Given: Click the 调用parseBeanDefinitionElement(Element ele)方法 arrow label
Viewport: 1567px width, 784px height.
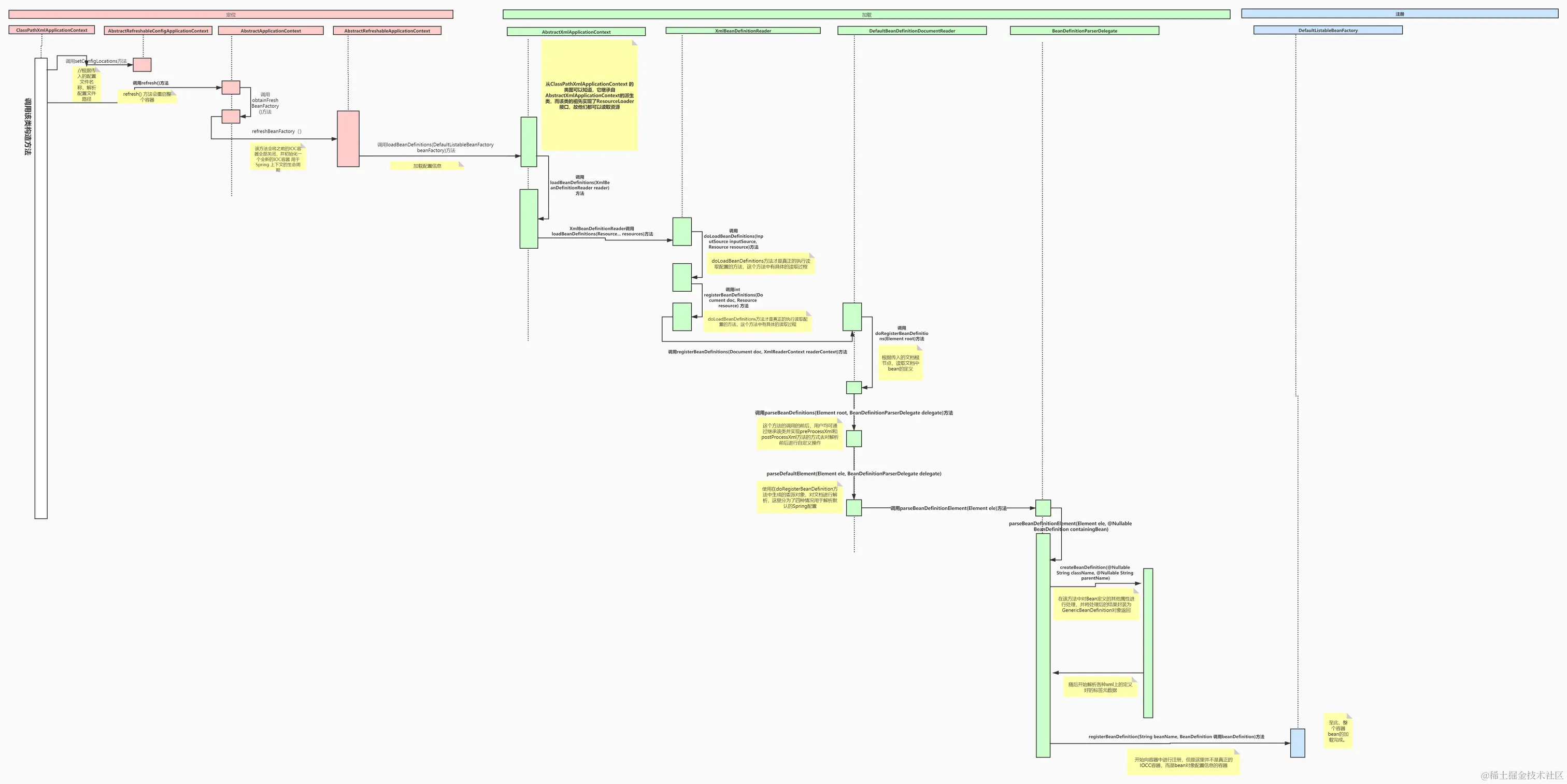Looking at the screenshot, I should pos(948,508).
